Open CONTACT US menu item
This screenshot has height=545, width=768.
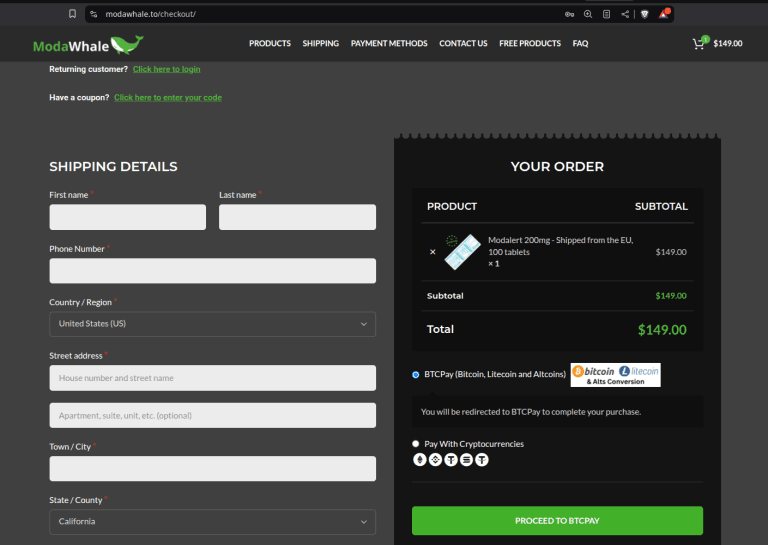463,44
